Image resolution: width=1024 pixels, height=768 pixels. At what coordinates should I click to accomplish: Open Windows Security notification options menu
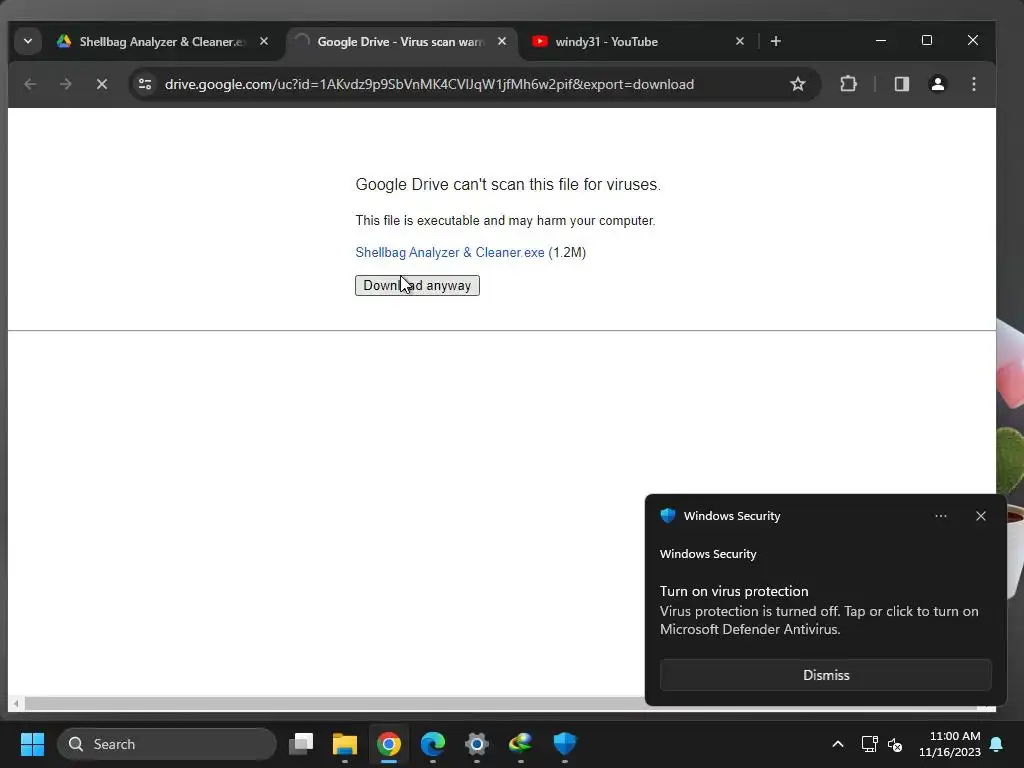[x=940, y=516]
